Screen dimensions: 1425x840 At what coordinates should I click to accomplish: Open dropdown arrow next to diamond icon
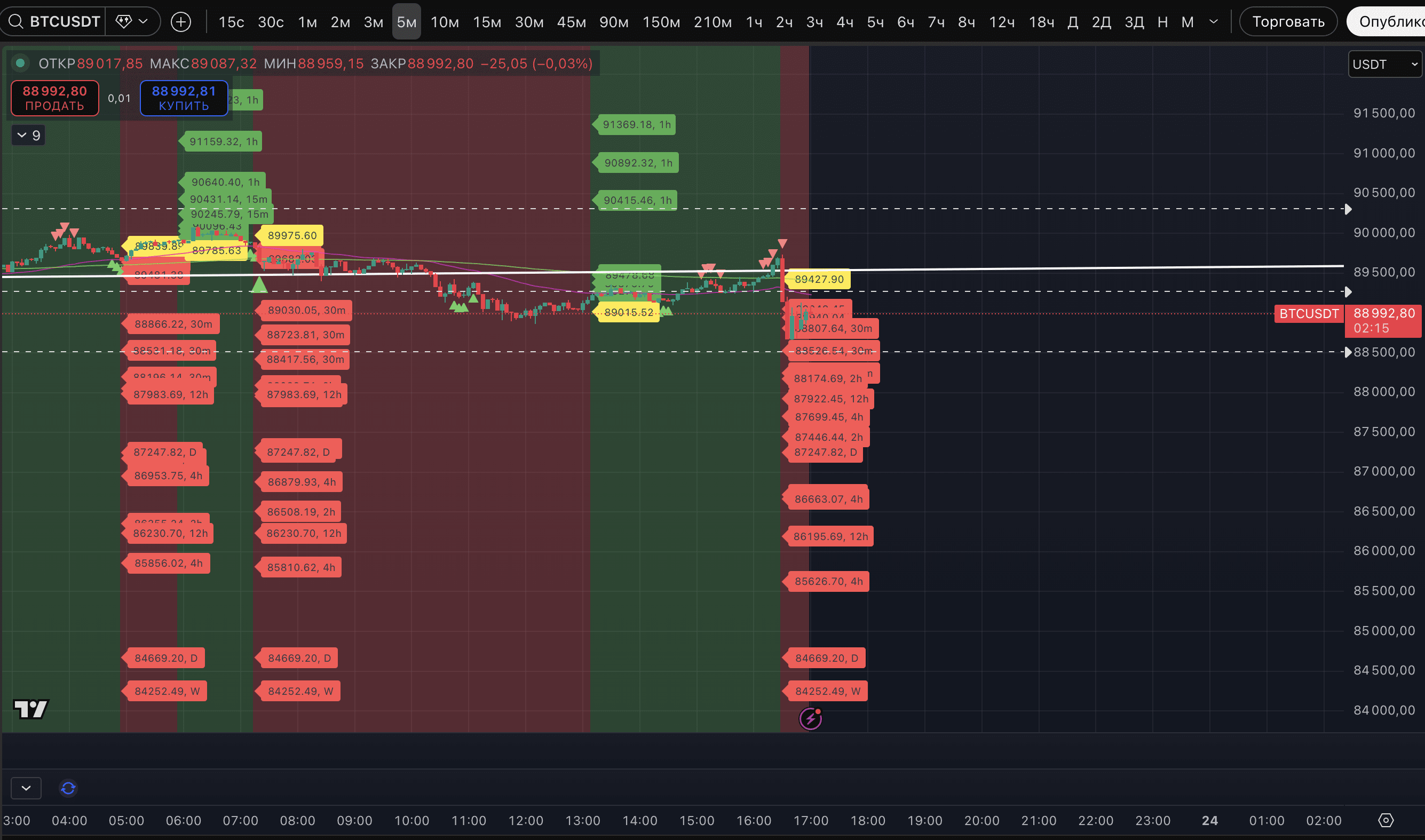pos(143,21)
